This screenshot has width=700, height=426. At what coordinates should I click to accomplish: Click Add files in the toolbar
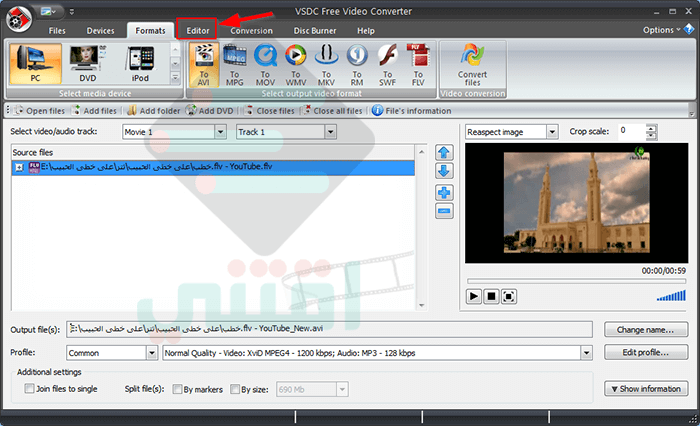(95, 111)
